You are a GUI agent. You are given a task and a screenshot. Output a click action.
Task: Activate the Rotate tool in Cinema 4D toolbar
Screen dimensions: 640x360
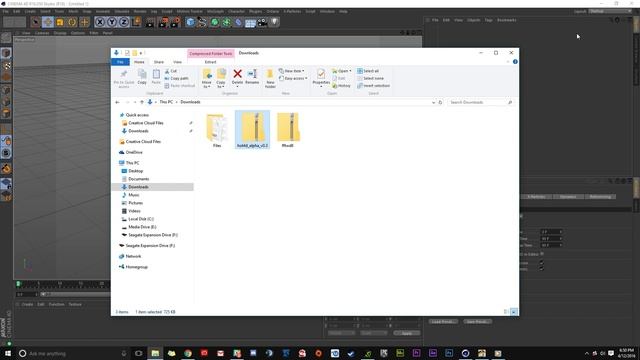pos(72,22)
